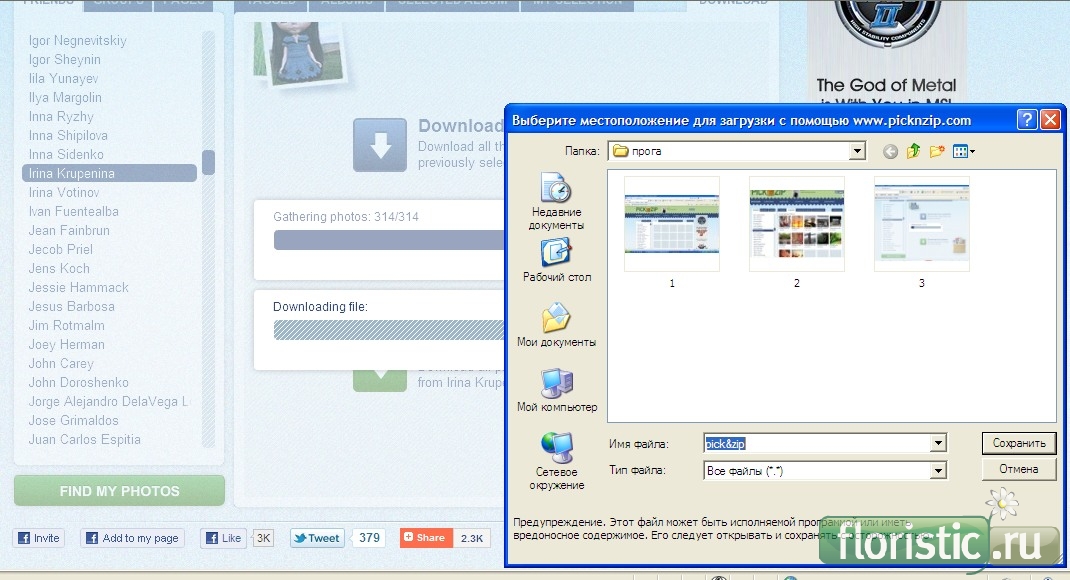Viewport: 1070px width, 580px height.
Task: Click the help question mark button in dialog
Action: click(x=1027, y=120)
